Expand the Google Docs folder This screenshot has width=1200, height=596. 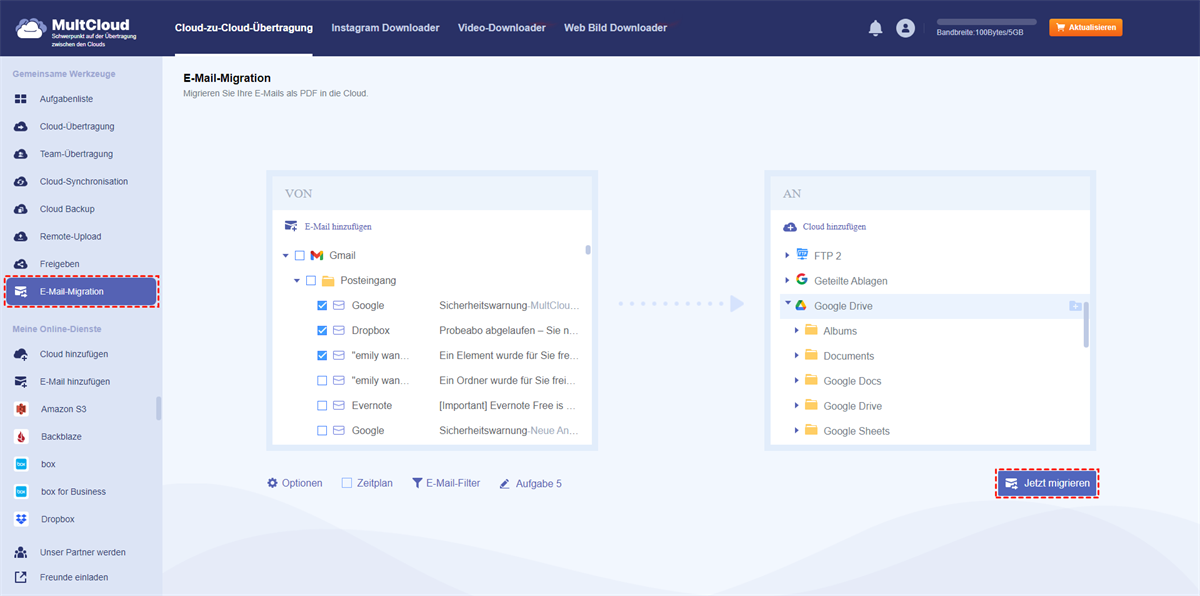point(797,381)
